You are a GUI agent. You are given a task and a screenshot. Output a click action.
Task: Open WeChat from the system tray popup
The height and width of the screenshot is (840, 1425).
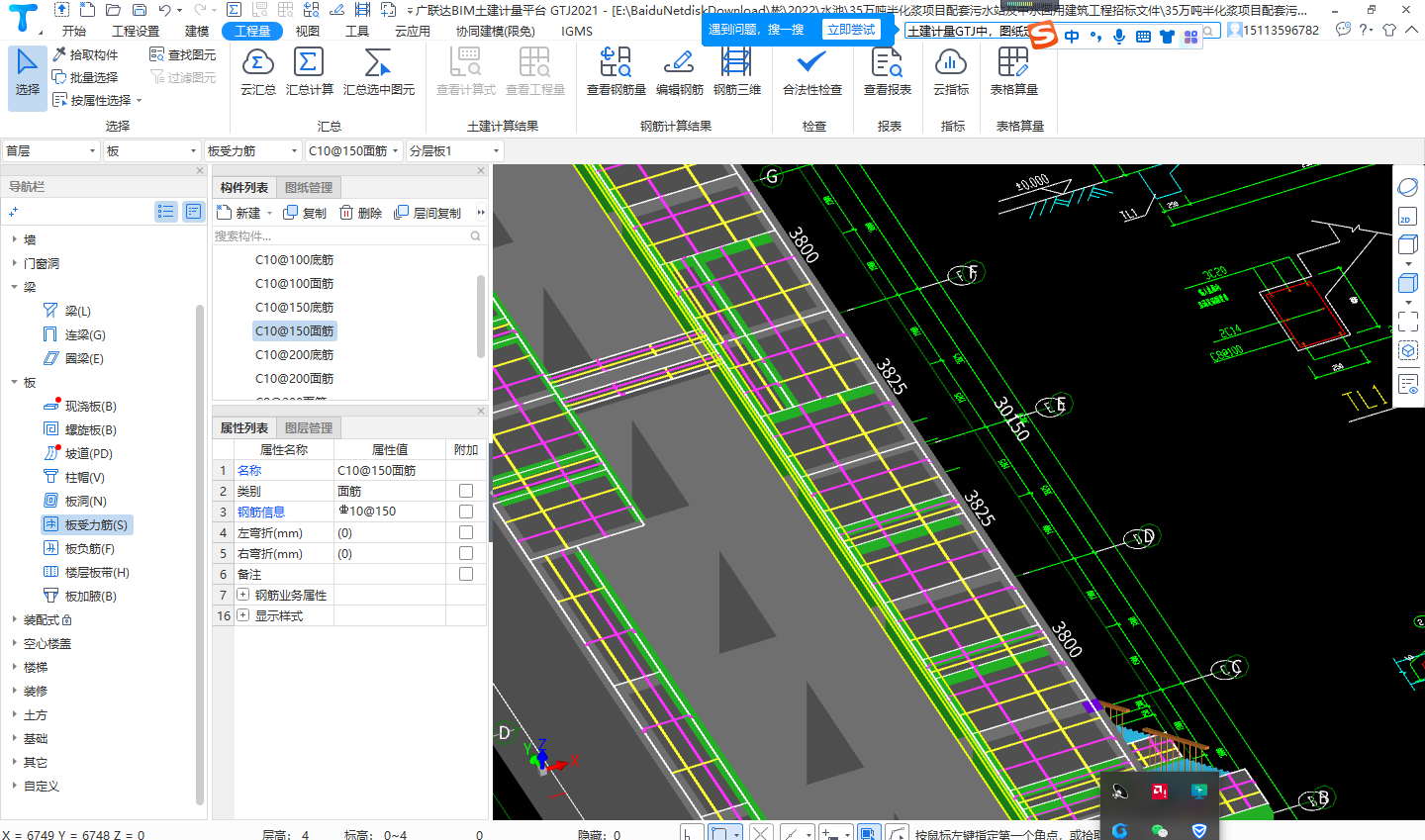pyautogui.click(x=1159, y=830)
